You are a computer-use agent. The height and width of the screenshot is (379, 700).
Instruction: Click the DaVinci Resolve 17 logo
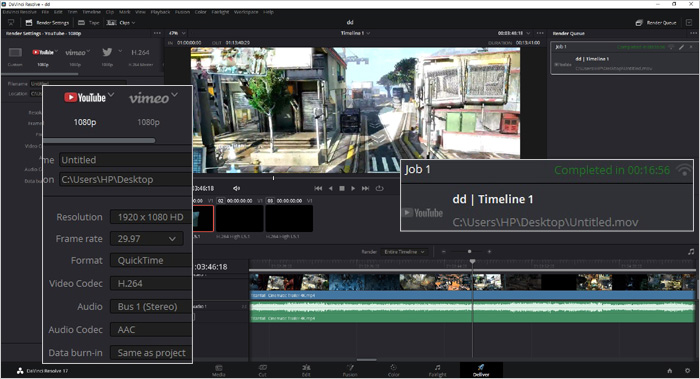pos(20,371)
